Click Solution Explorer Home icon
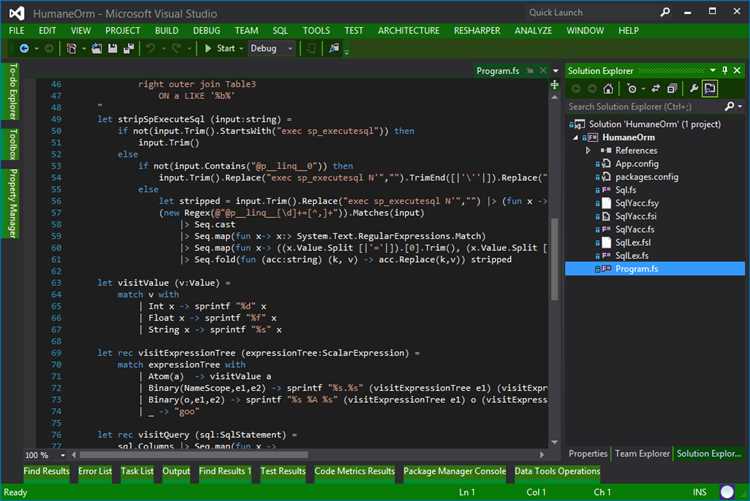 (608, 89)
